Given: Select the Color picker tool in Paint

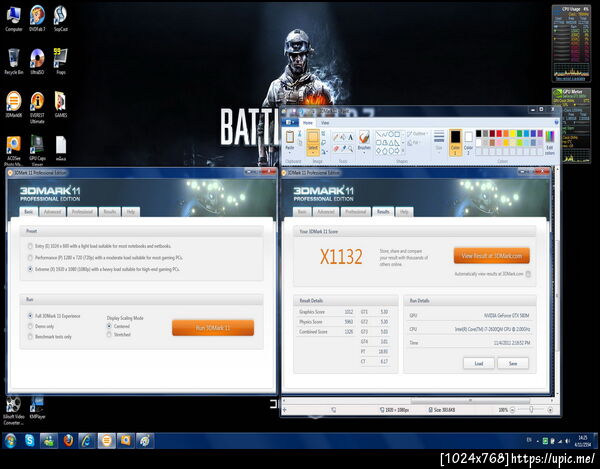Looking at the screenshot, I should click(343, 148).
